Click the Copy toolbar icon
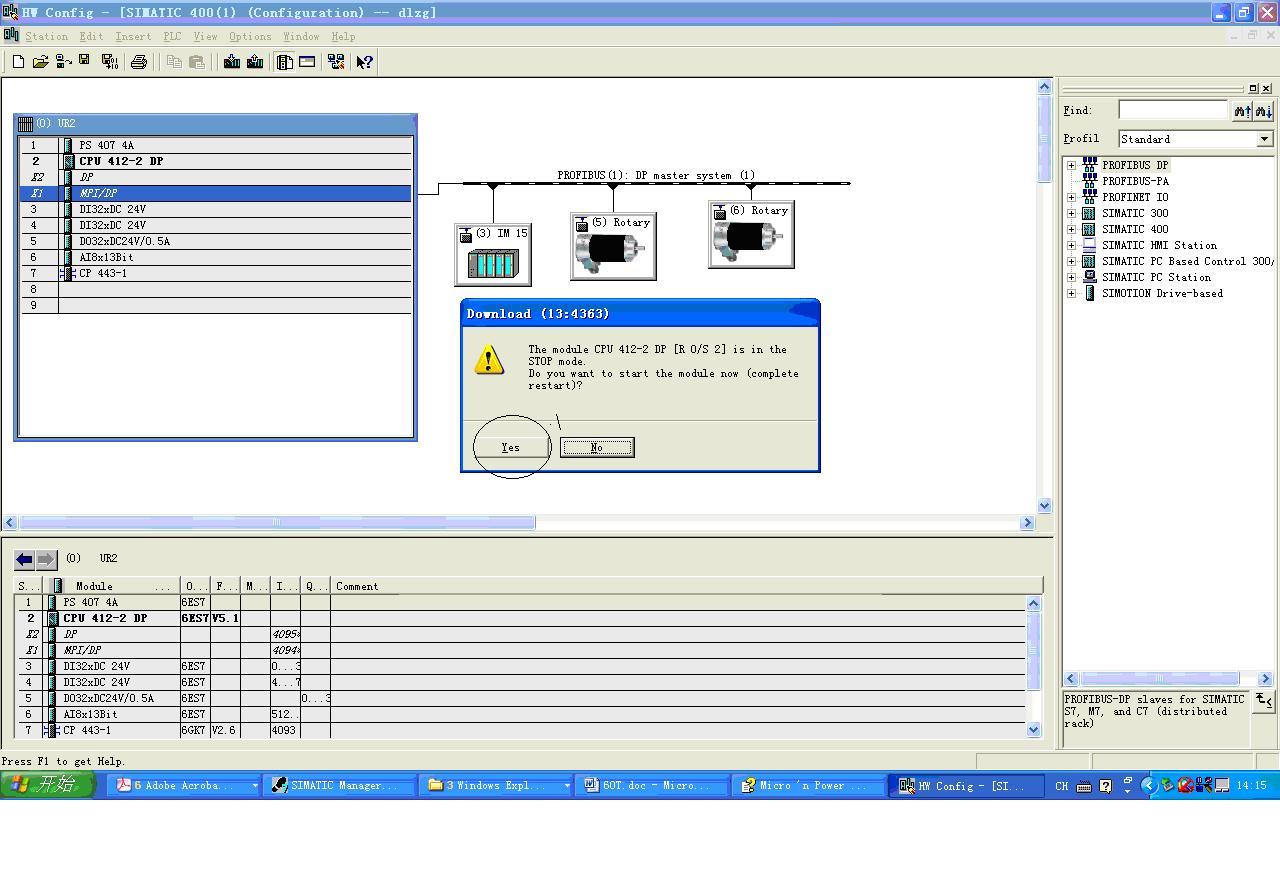This screenshot has width=1280, height=889. [174, 62]
